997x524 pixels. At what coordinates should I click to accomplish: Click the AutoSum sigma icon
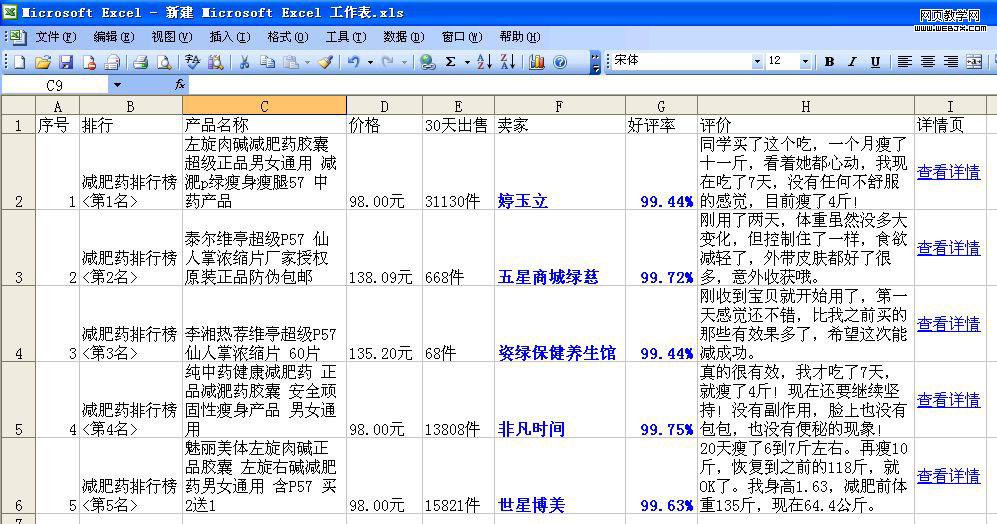pos(451,62)
